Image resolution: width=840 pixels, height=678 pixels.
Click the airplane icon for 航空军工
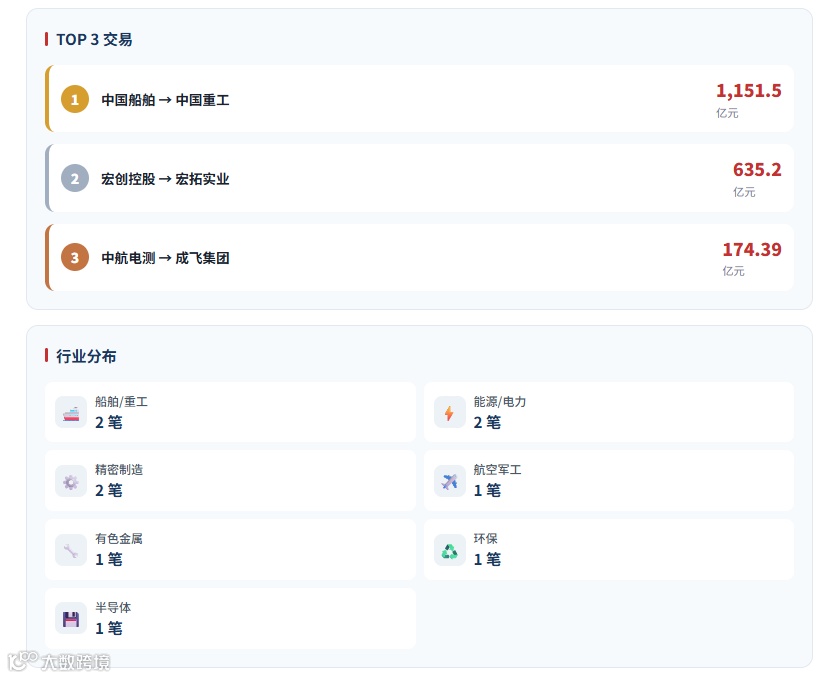[x=449, y=481]
